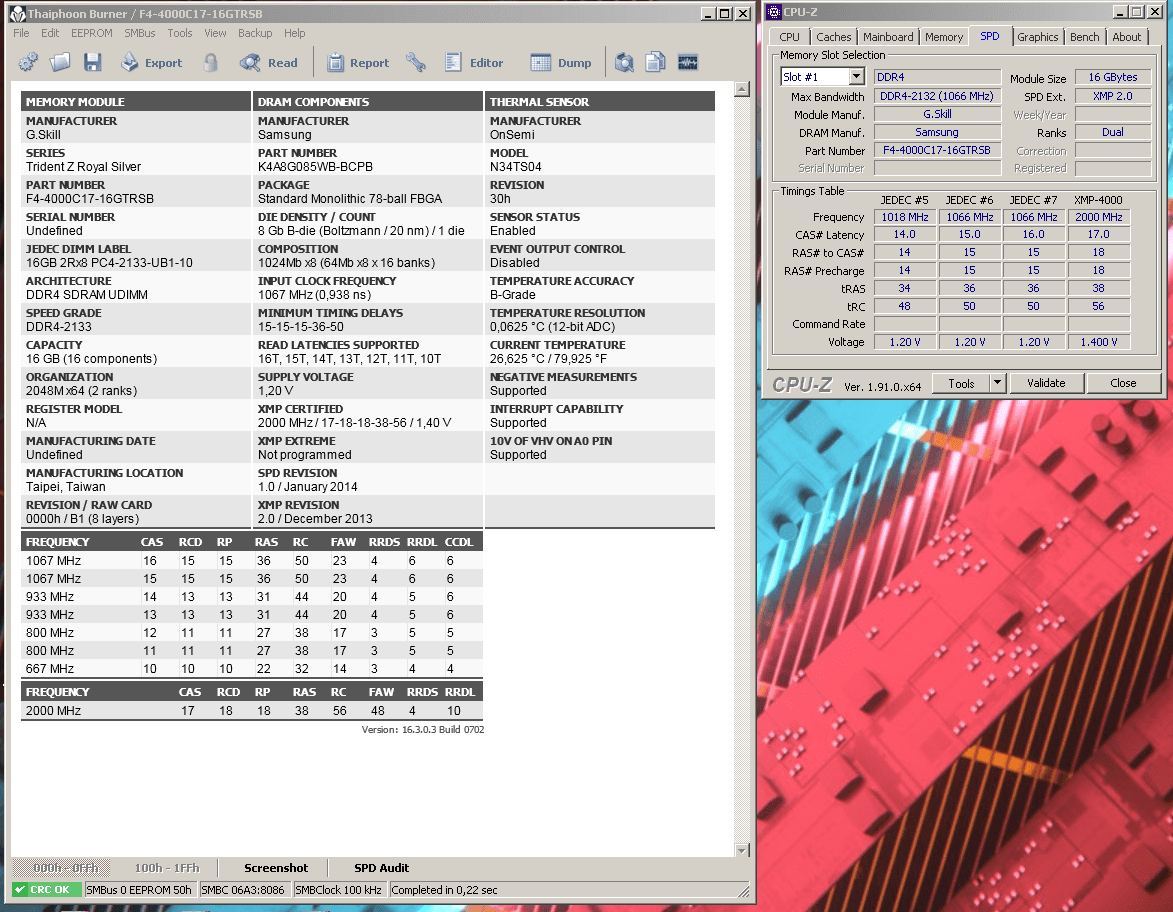Click the Close button in CPU-Z
This screenshot has width=1173, height=912.
pyautogui.click(x=1123, y=383)
